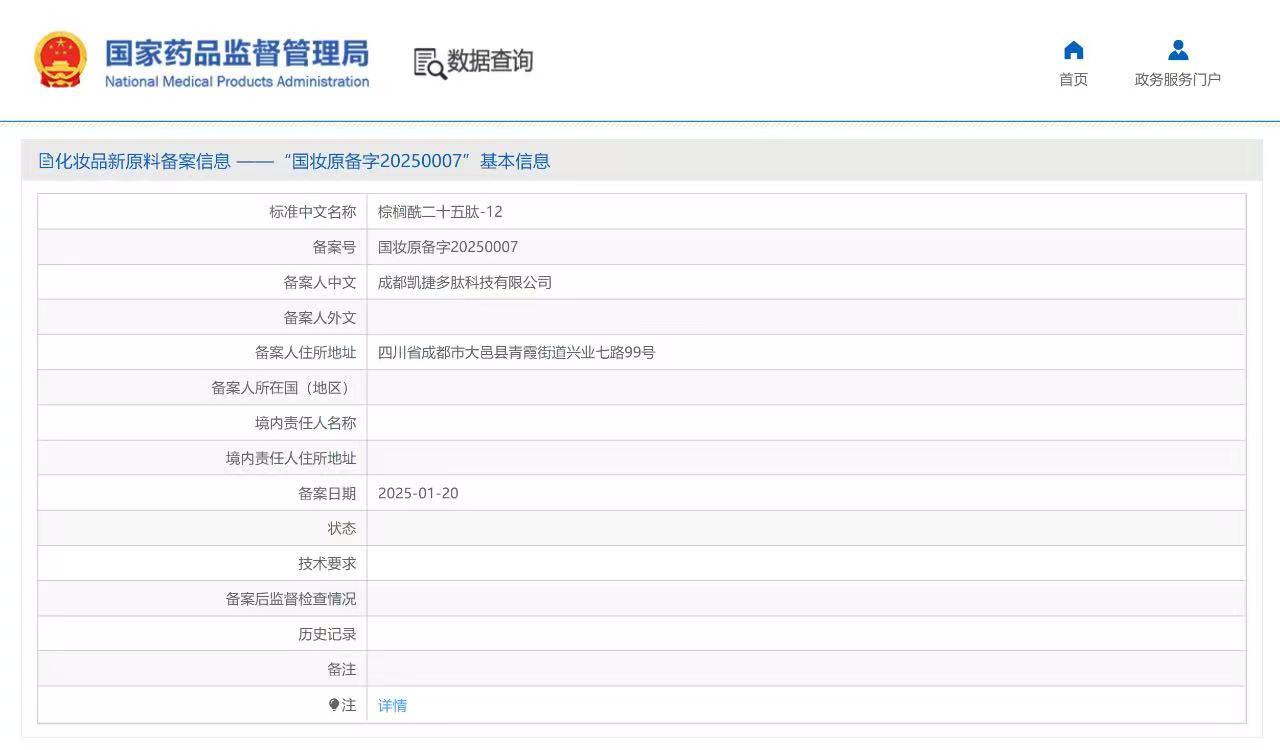1280x750 pixels.
Task: Click the 政务服务门户 text label
Action: click(x=1177, y=80)
